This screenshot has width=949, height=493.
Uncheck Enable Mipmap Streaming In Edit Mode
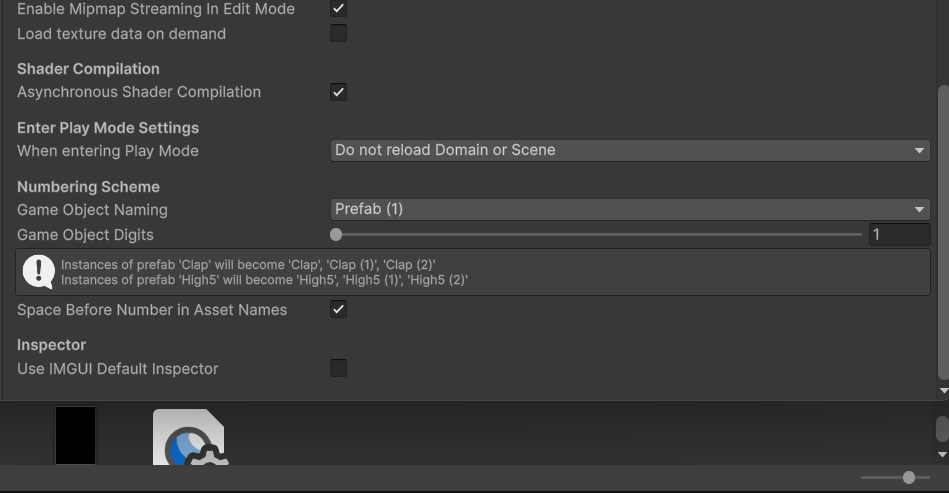point(338,8)
